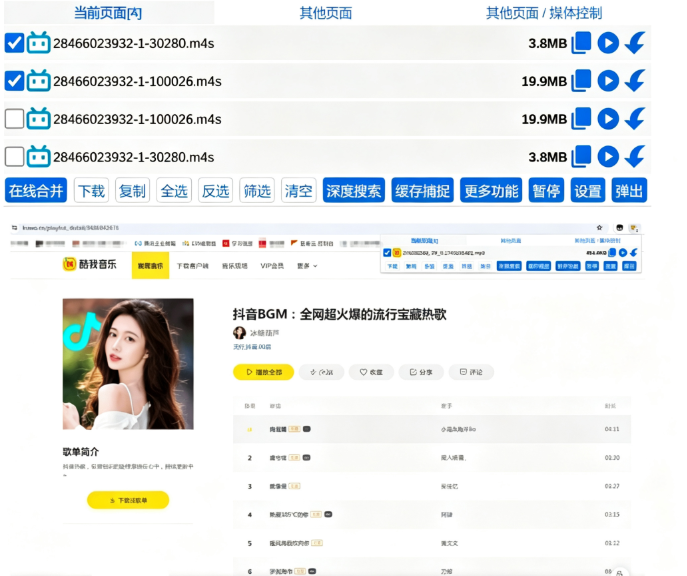Download the first 3.8MB m4s file

click(635, 43)
